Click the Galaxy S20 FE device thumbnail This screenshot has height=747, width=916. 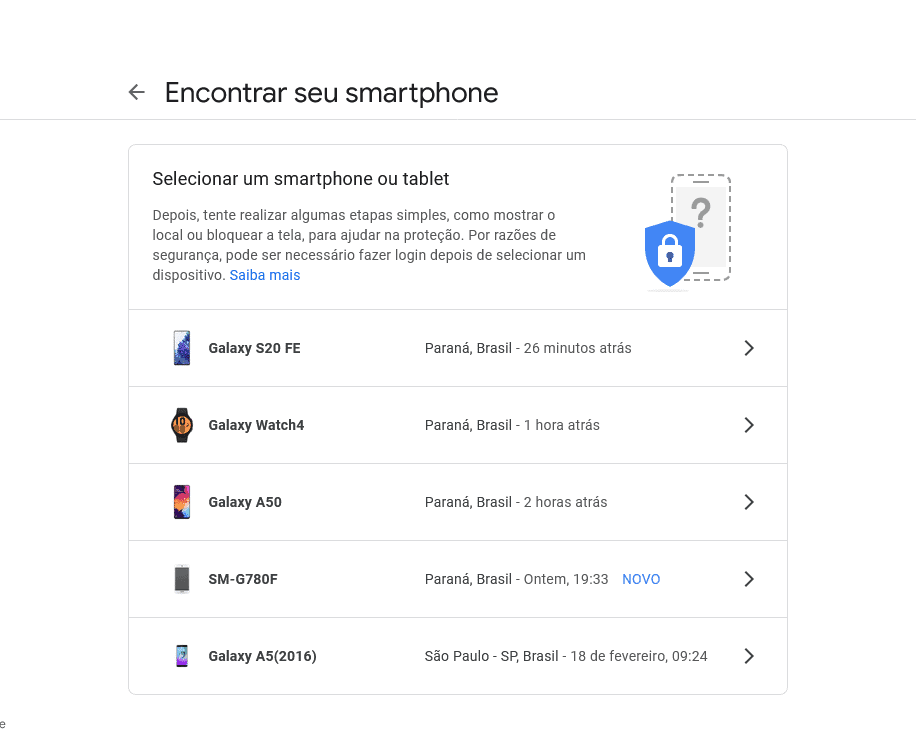[x=182, y=347]
